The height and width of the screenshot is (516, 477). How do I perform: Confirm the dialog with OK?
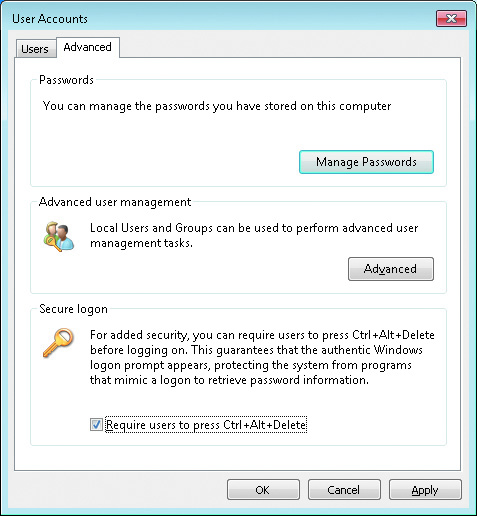coord(263,490)
